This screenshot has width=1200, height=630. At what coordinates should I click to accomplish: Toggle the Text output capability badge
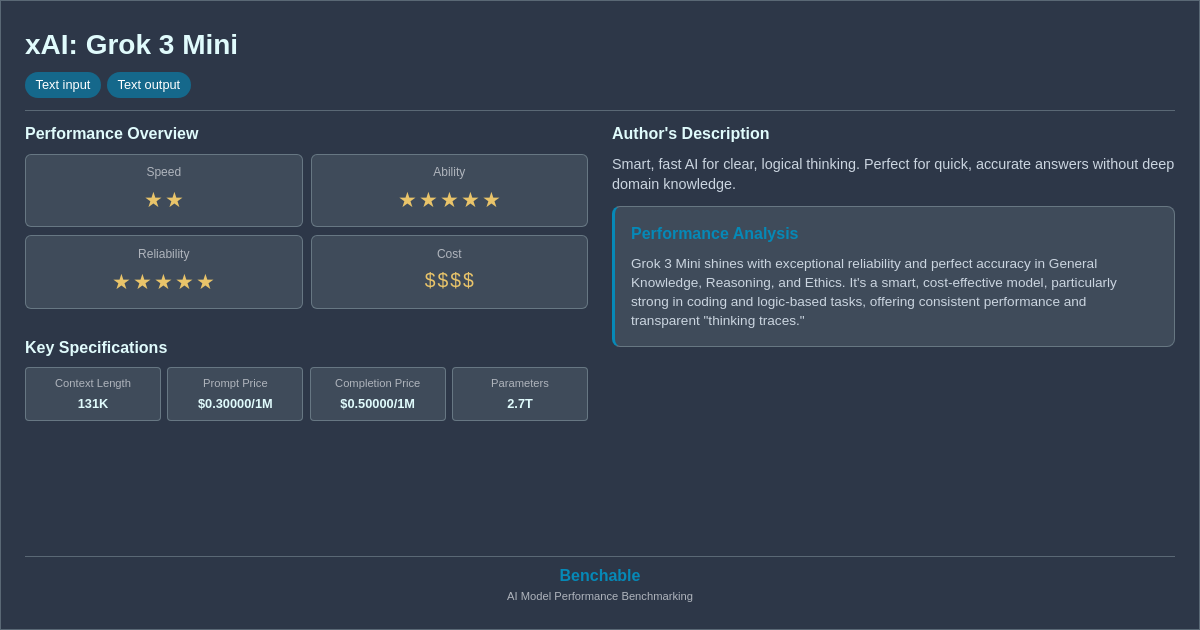[x=149, y=85]
